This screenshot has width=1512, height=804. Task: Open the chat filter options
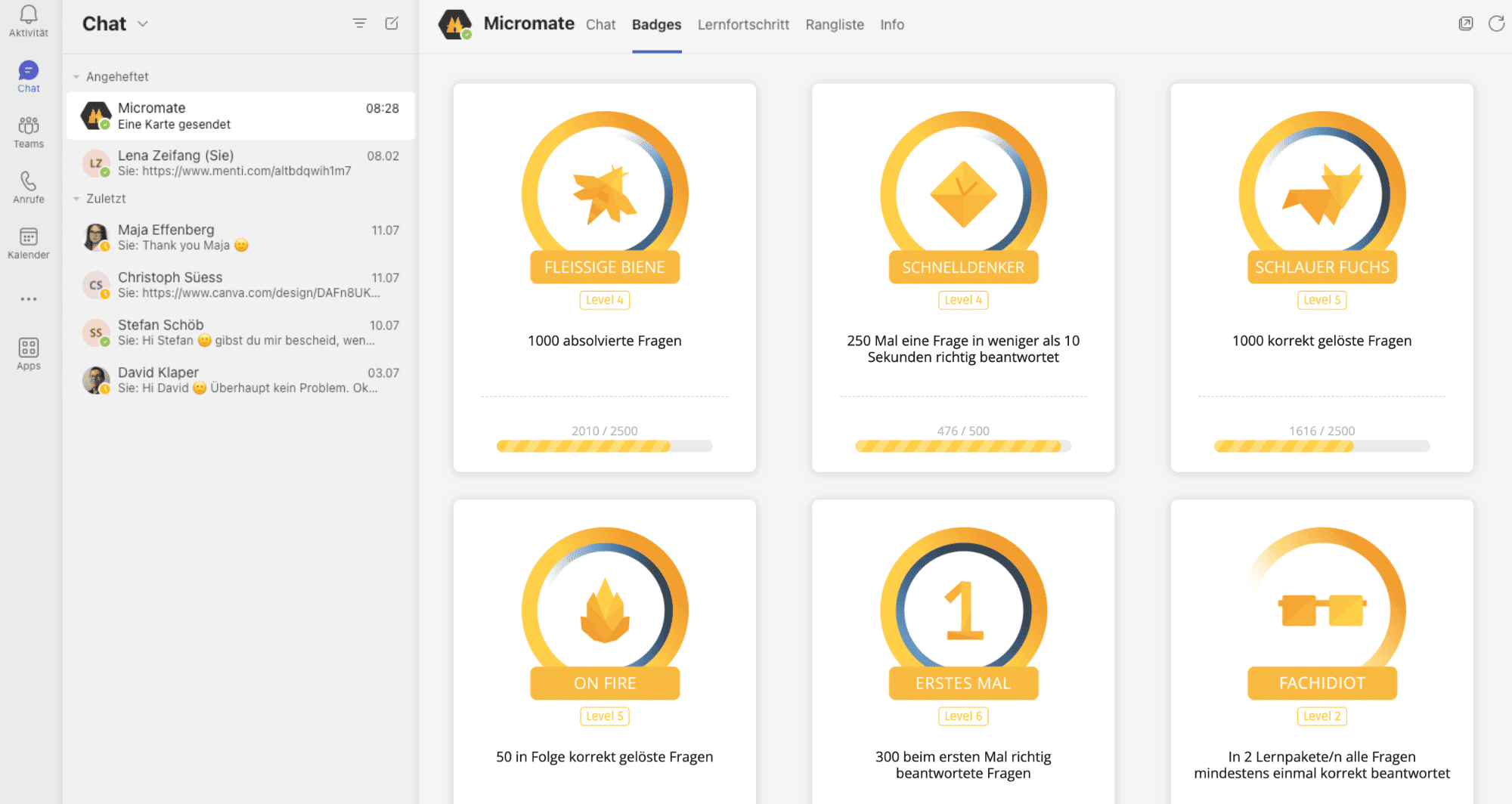point(360,23)
